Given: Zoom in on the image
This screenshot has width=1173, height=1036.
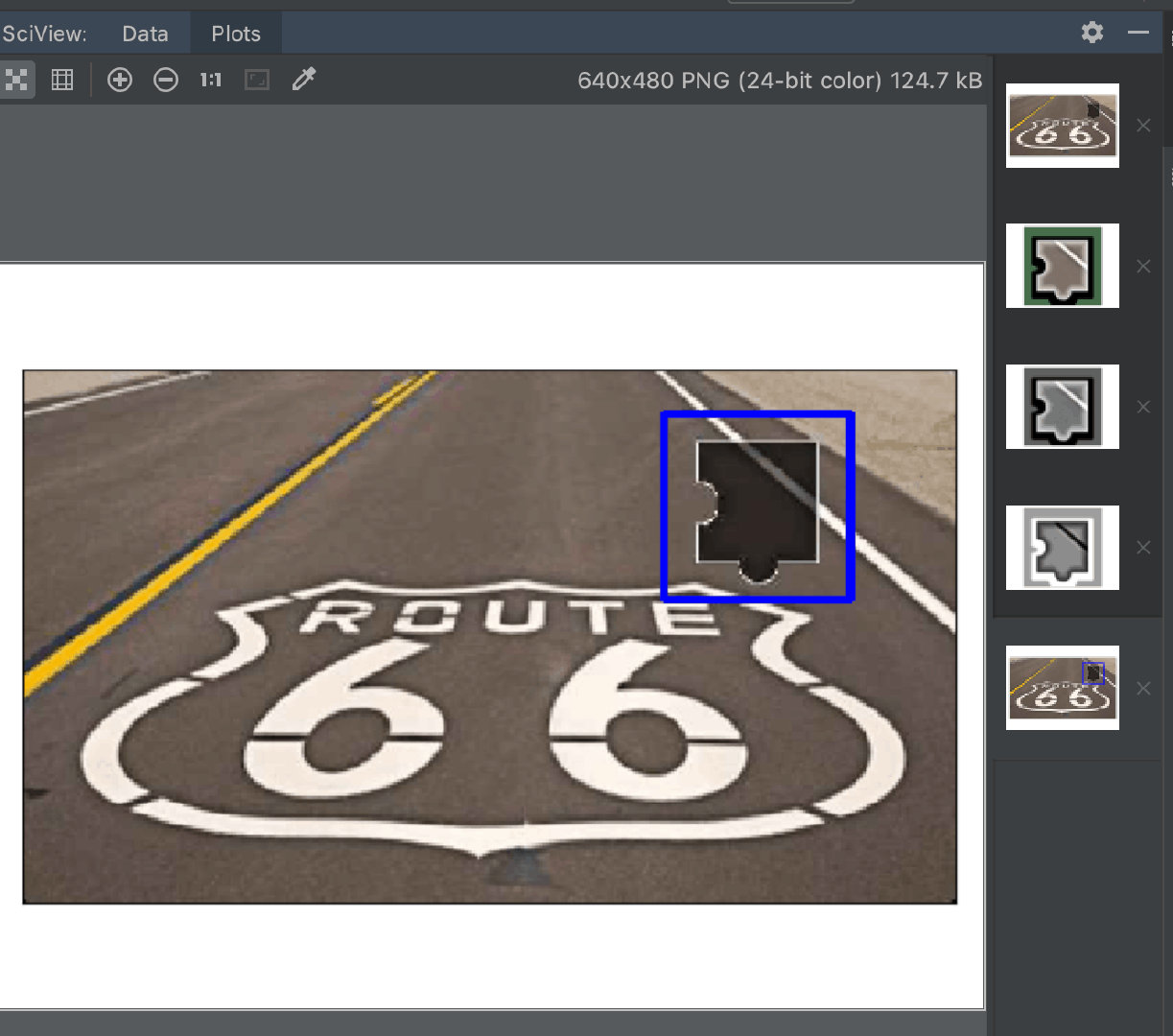Looking at the screenshot, I should (x=120, y=80).
